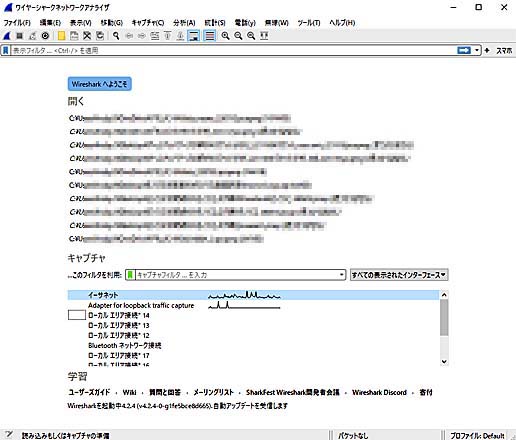The image size is (516, 440).
Task: Go back to the previous packet icon
Action: 129,36
